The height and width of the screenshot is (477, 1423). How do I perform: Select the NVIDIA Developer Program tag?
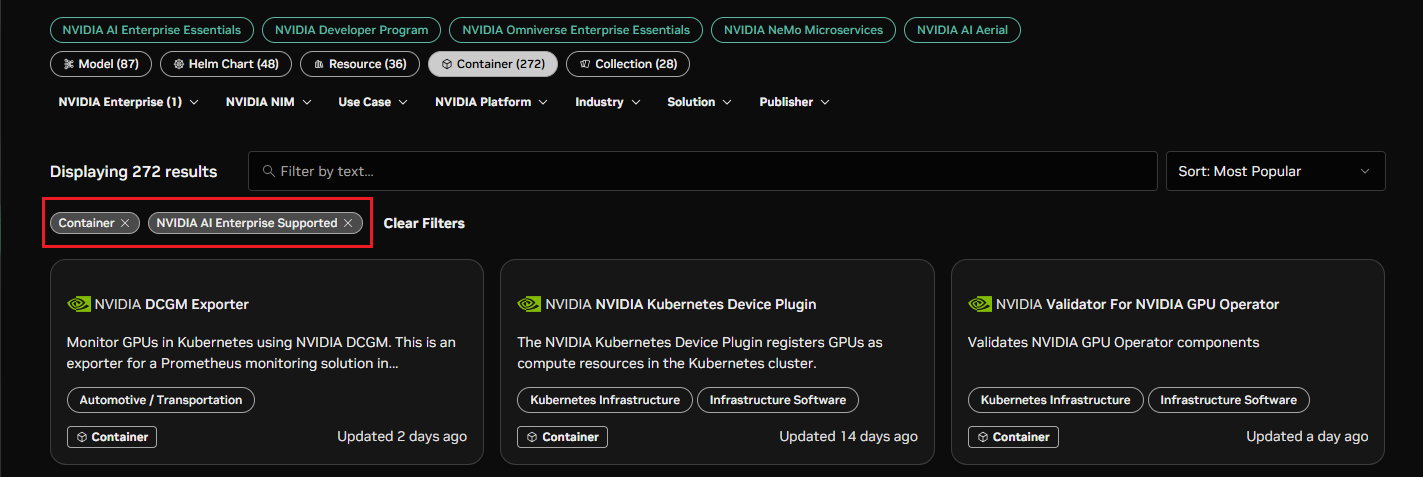[x=352, y=30]
